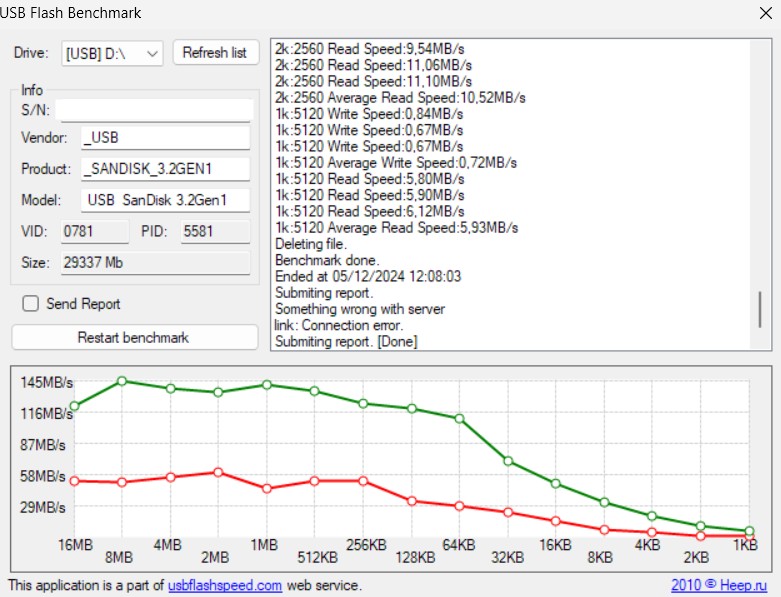
Task: Click red write-speed point at 1MB
Action: click(267, 489)
